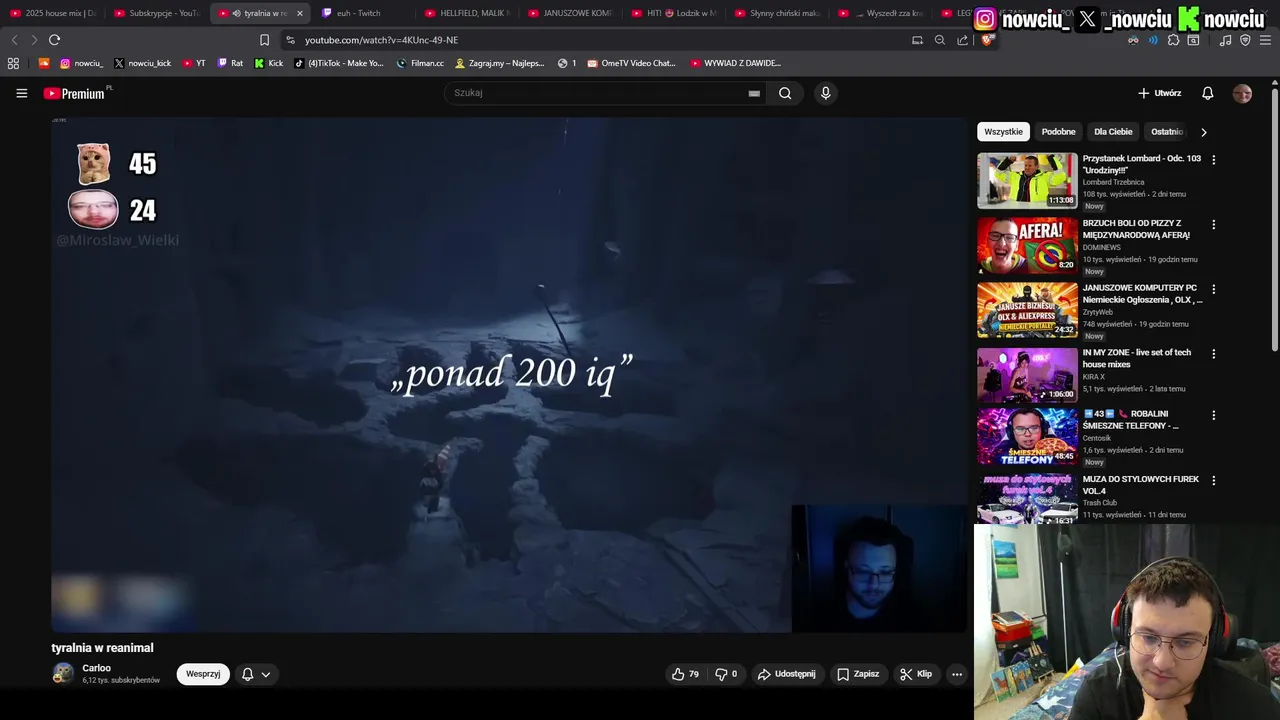Screen dimensions: 1280x720
Task: Click the YouTube page vertical scrollbar
Action: (1274, 220)
